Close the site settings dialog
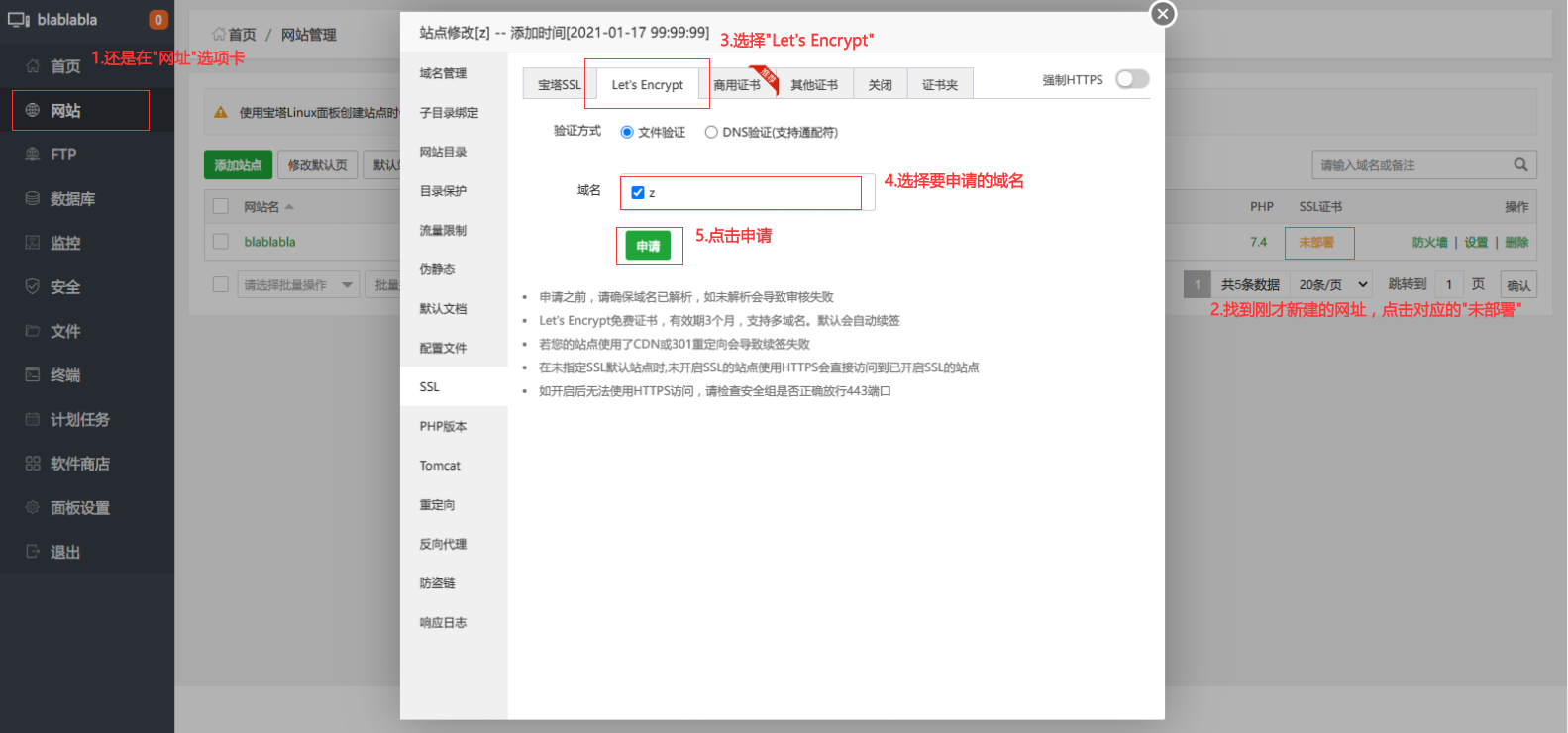 click(1163, 14)
